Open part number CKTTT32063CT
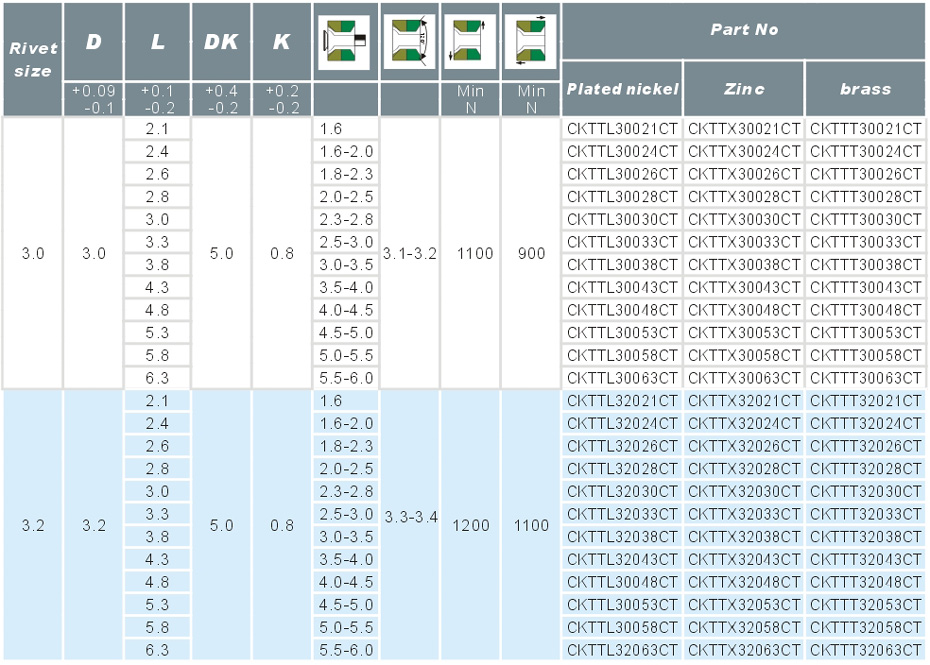 pos(865,650)
